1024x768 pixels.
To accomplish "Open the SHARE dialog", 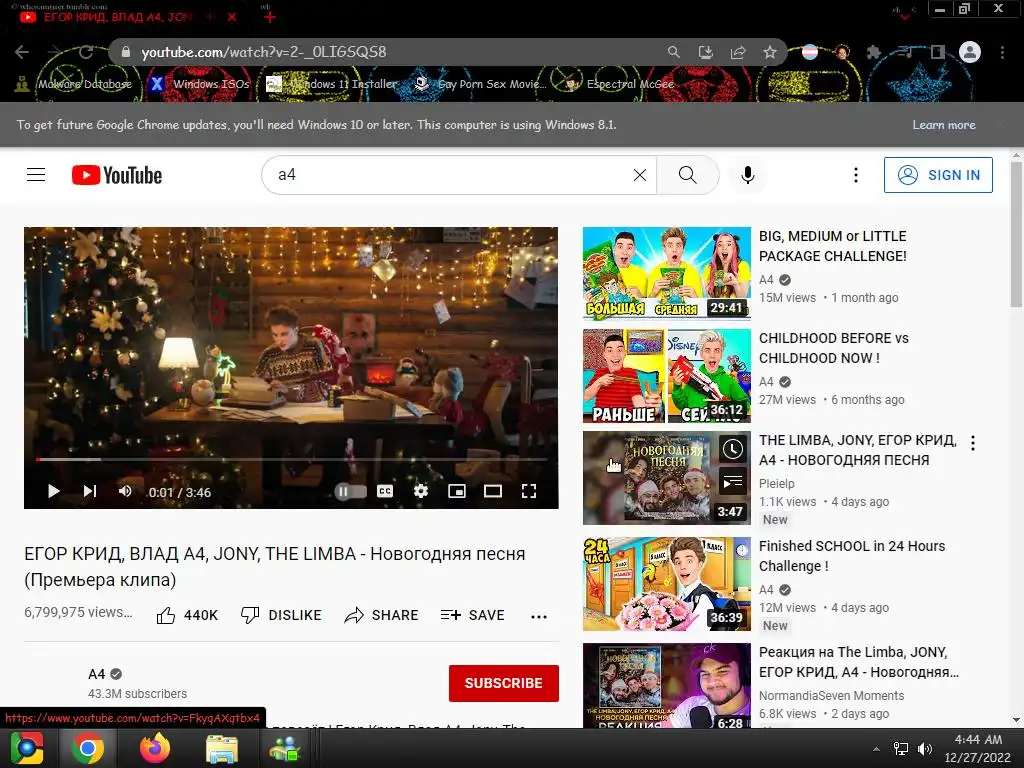I will click(381, 615).
